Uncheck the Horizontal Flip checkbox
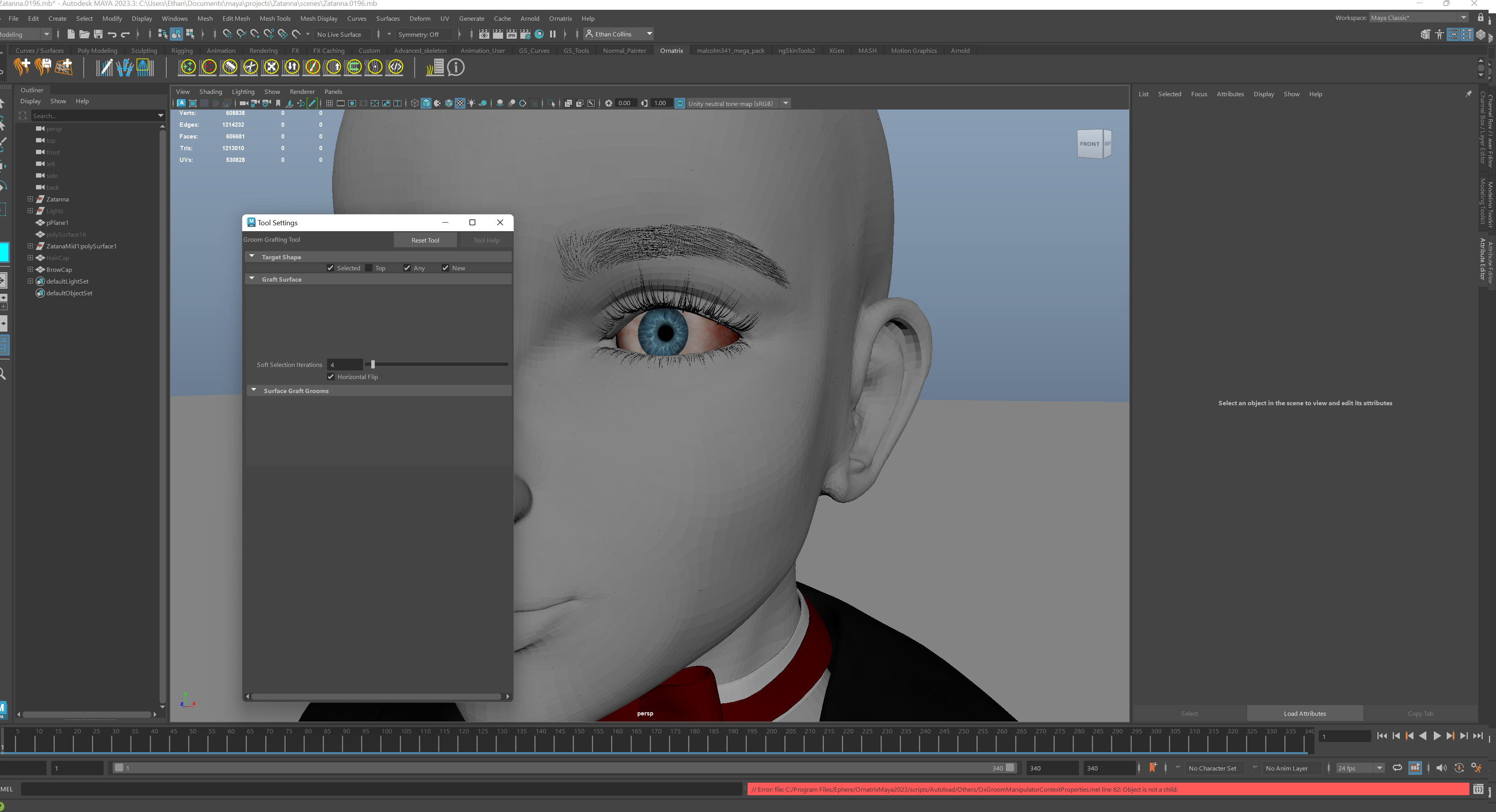This screenshot has height=812, width=1496. [x=331, y=377]
